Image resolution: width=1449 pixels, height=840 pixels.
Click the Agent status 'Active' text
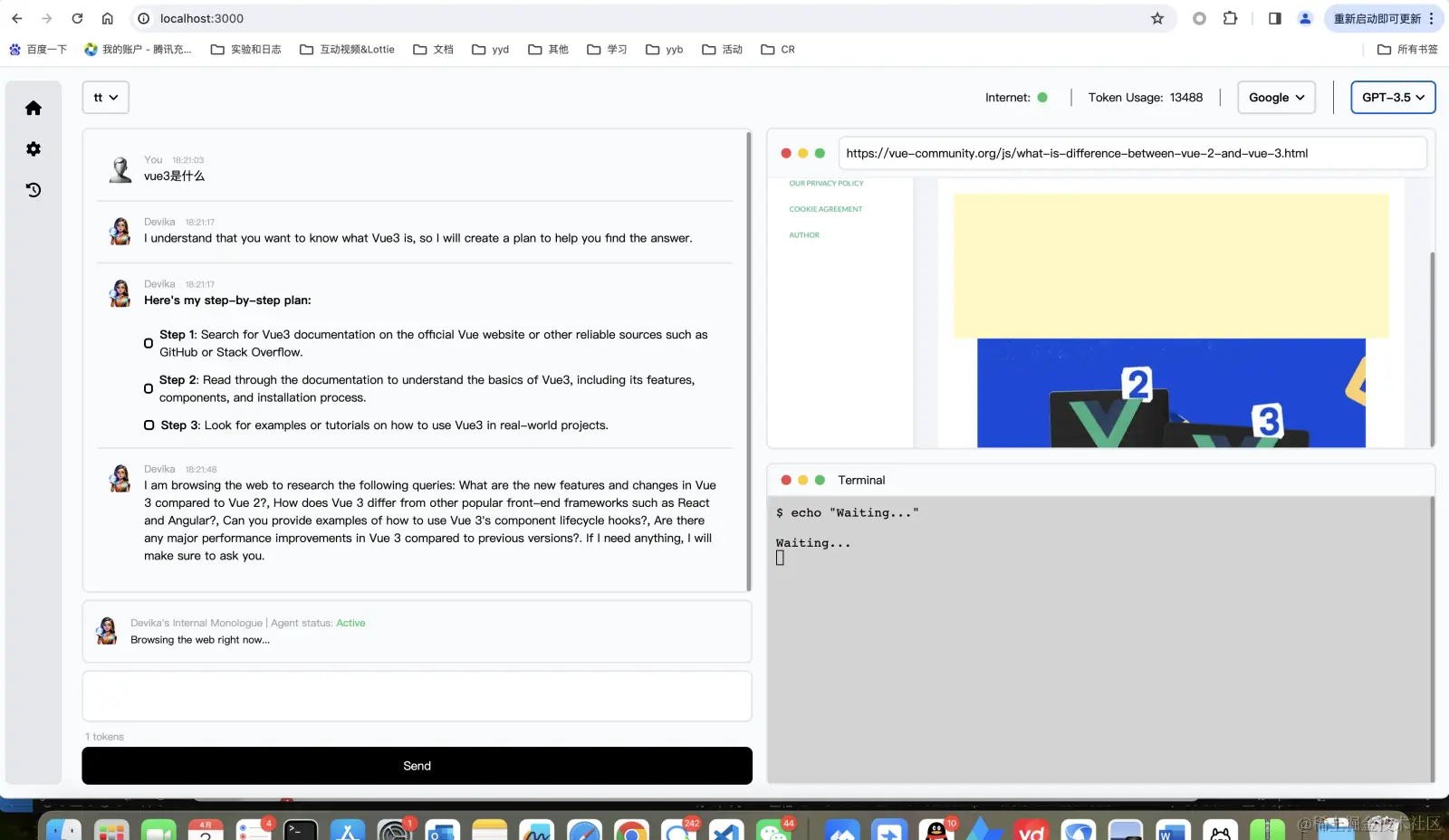coord(350,623)
